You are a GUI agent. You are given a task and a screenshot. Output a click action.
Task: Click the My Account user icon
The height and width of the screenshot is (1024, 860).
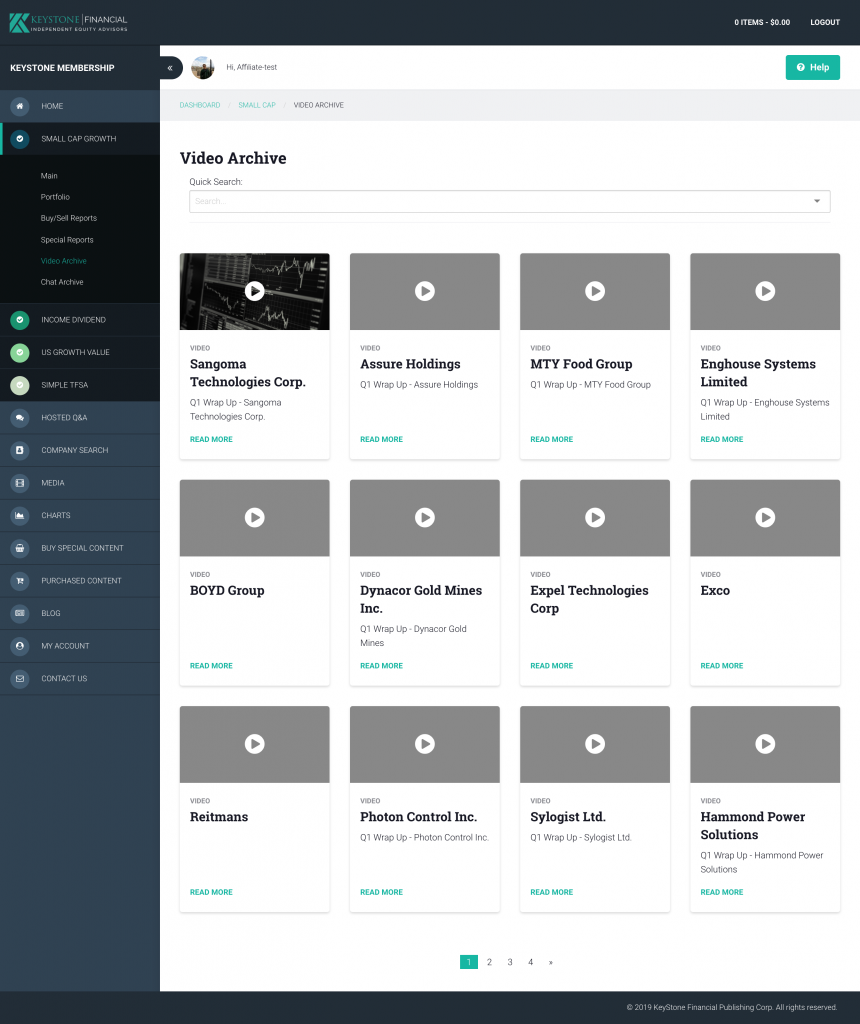[20, 647]
